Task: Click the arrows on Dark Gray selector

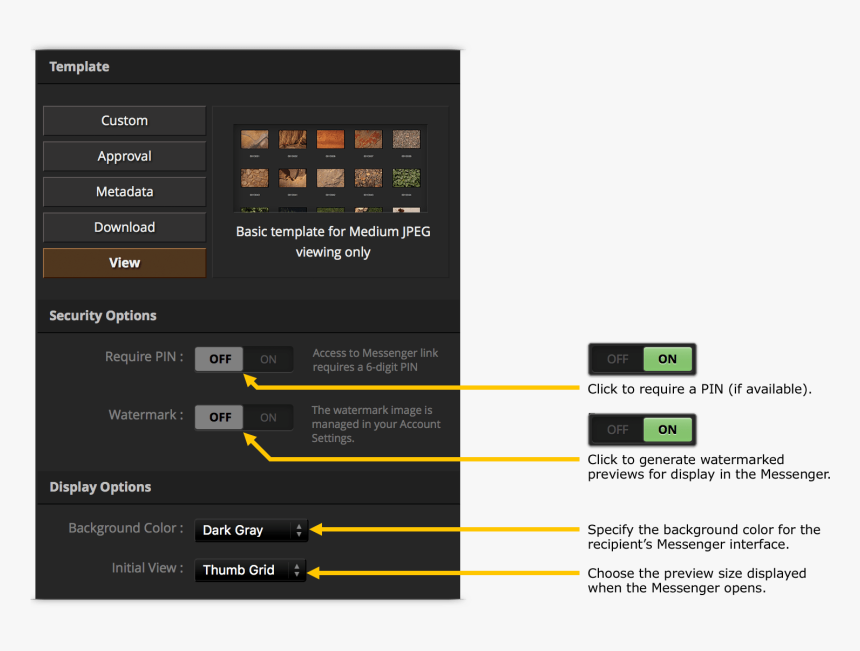Action: (x=298, y=530)
